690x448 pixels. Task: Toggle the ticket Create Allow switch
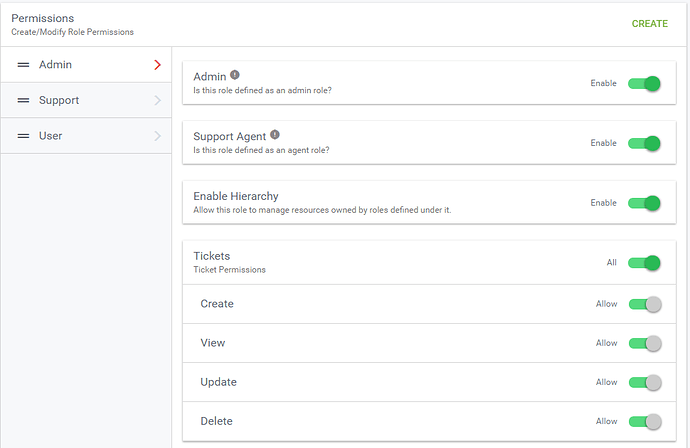point(645,304)
